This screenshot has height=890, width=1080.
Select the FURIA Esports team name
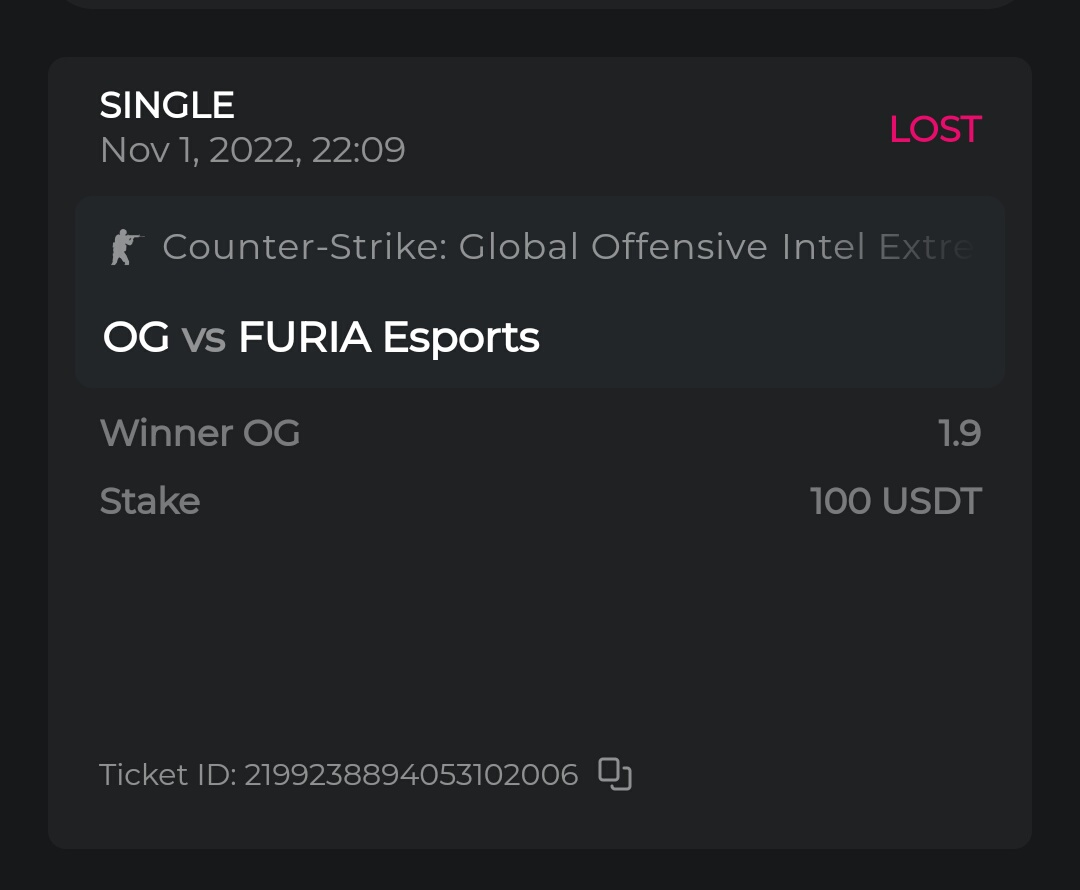tap(388, 337)
